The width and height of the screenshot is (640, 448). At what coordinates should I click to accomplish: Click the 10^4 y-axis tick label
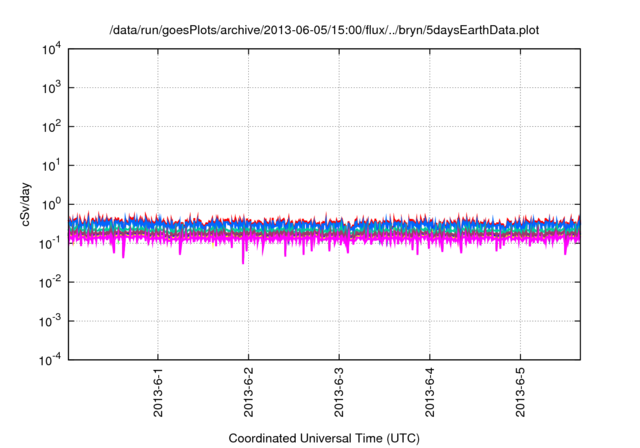click(x=50, y=49)
